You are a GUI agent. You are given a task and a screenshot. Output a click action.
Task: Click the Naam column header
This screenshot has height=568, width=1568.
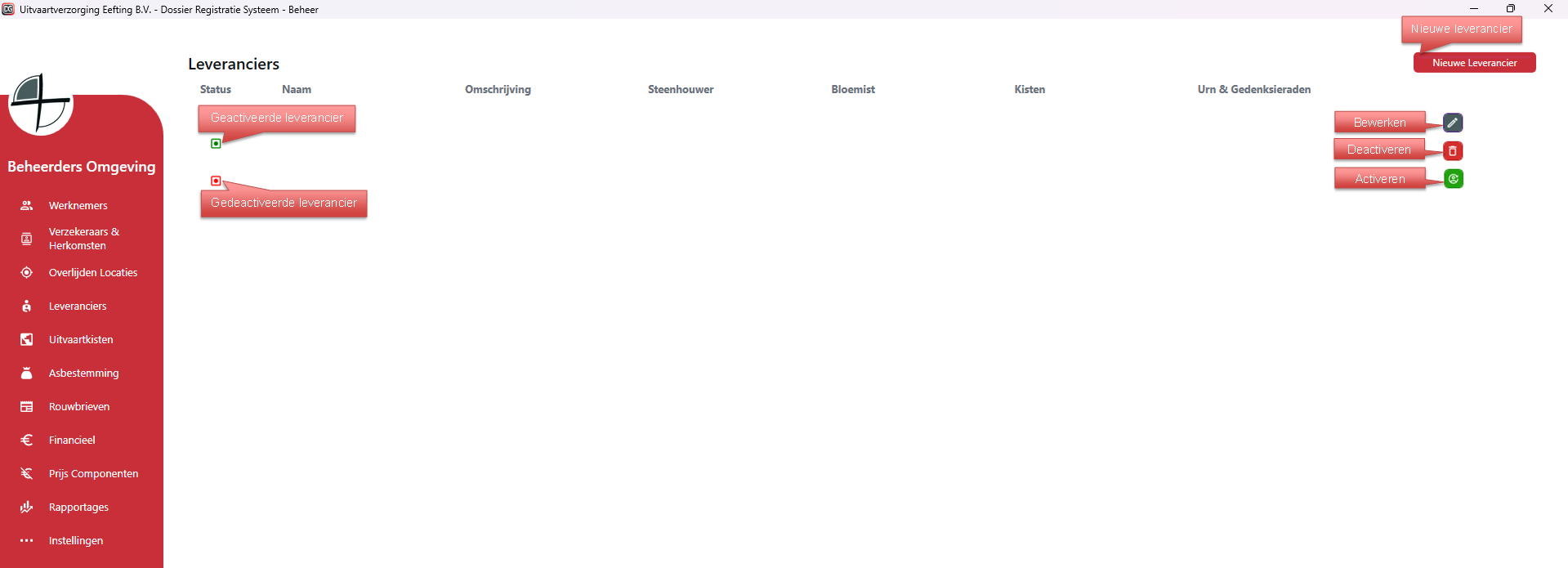tap(297, 89)
